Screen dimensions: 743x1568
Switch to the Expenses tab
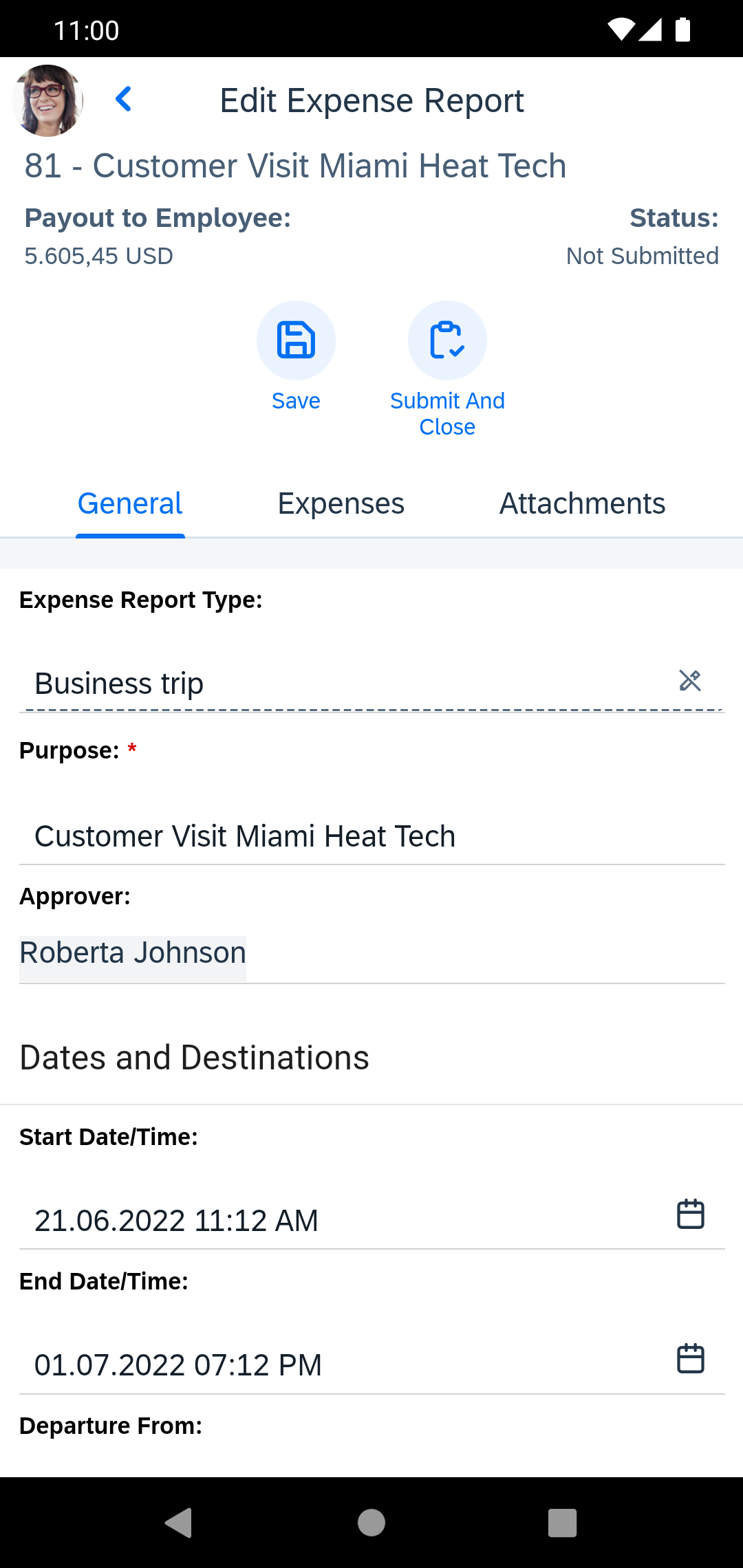pos(341,503)
